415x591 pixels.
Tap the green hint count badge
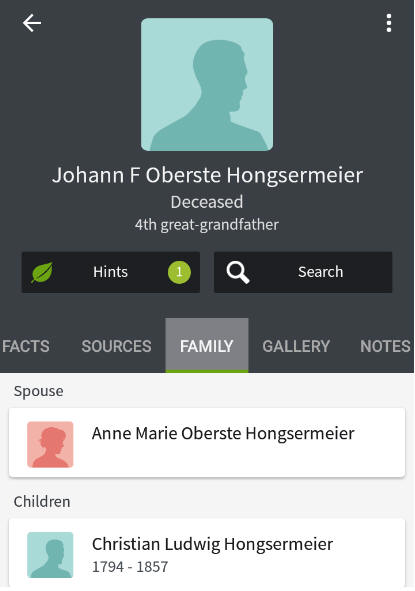tap(179, 272)
